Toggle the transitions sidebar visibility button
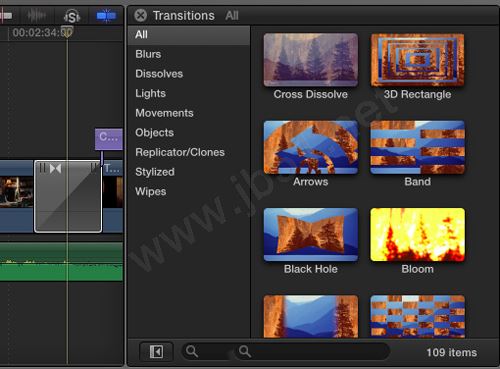Viewport: 500px width, 369px height. coord(156,352)
